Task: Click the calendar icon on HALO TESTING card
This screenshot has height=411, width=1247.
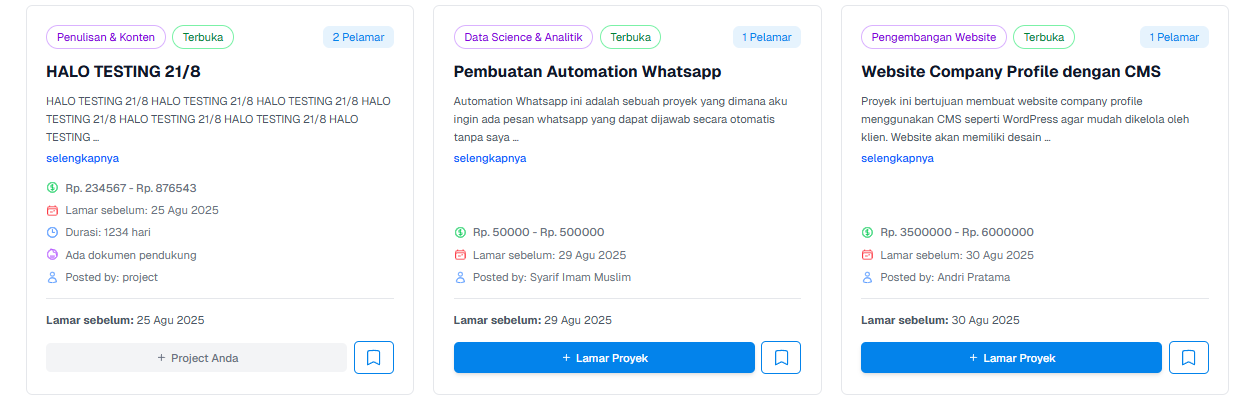Action: pyautogui.click(x=53, y=210)
